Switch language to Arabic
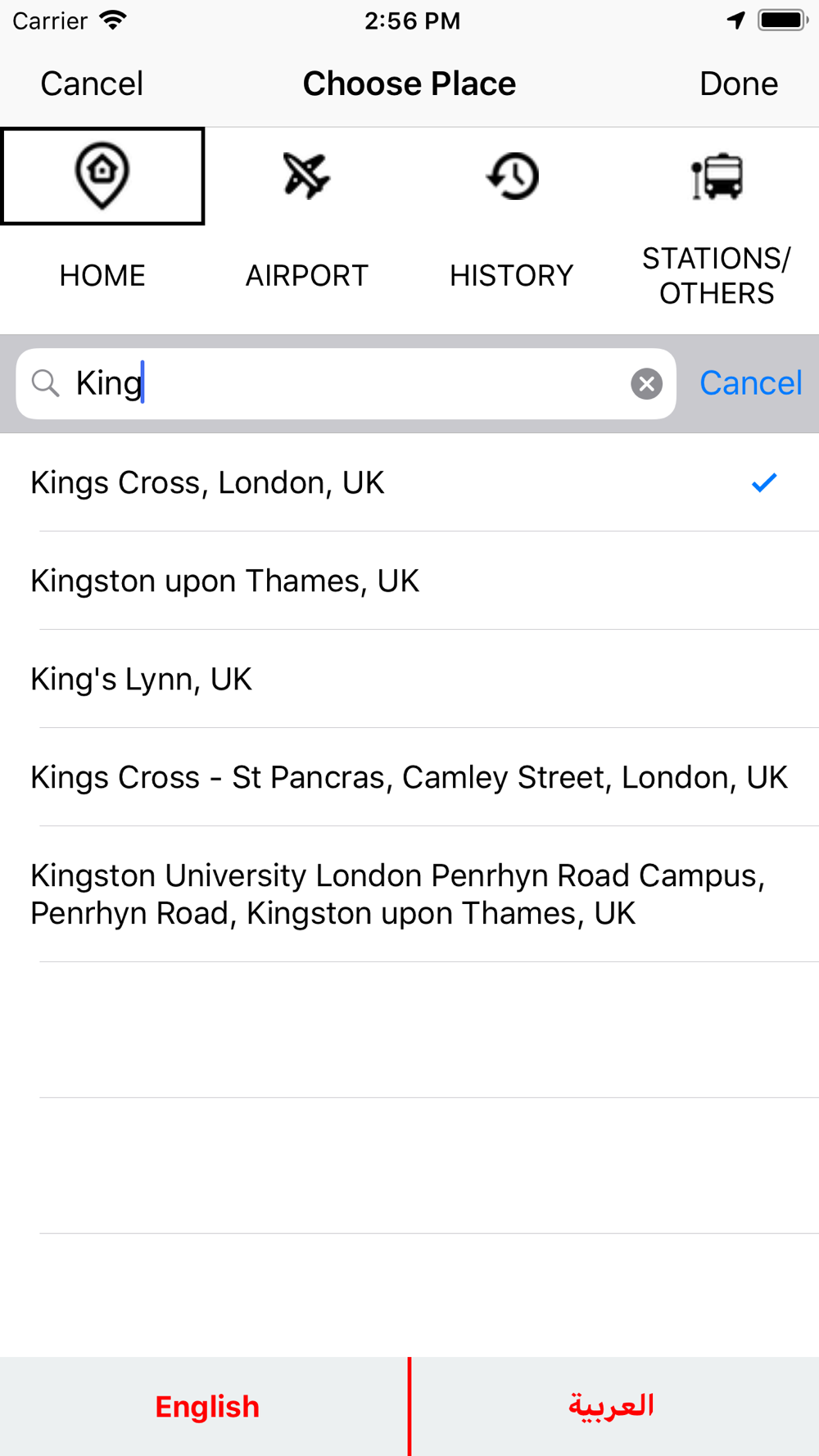The image size is (819, 1456). (x=612, y=1406)
